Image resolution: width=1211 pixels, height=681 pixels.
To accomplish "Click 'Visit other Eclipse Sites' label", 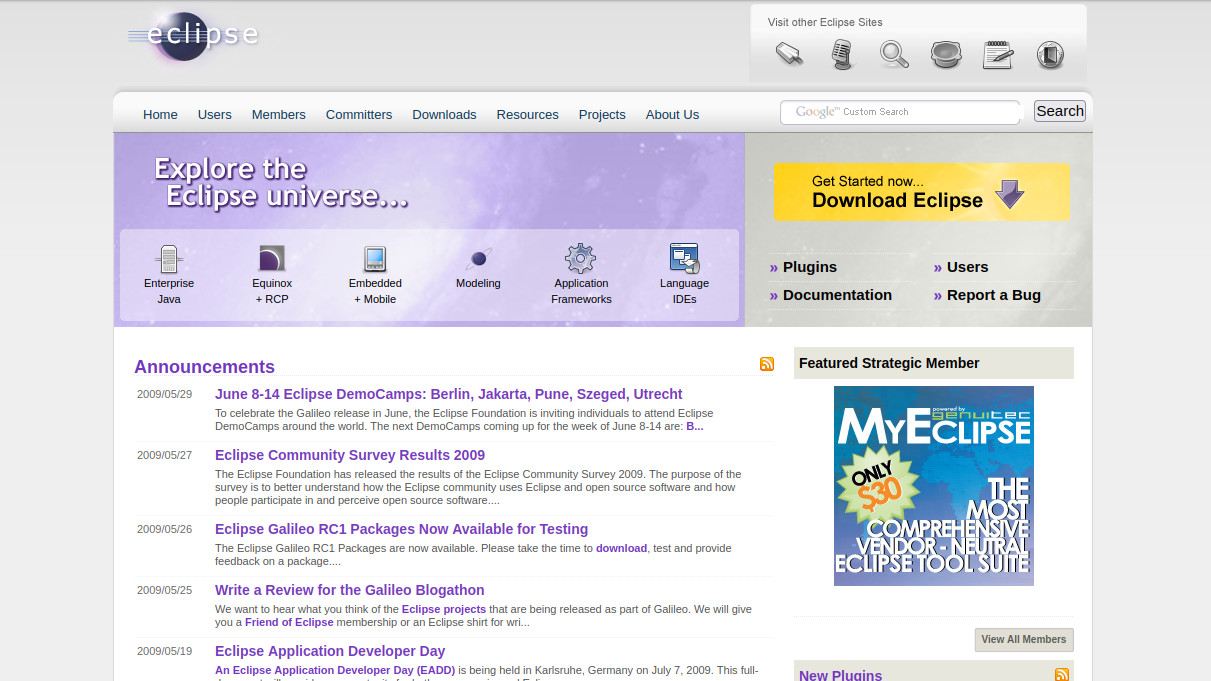I will click(825, 22).
